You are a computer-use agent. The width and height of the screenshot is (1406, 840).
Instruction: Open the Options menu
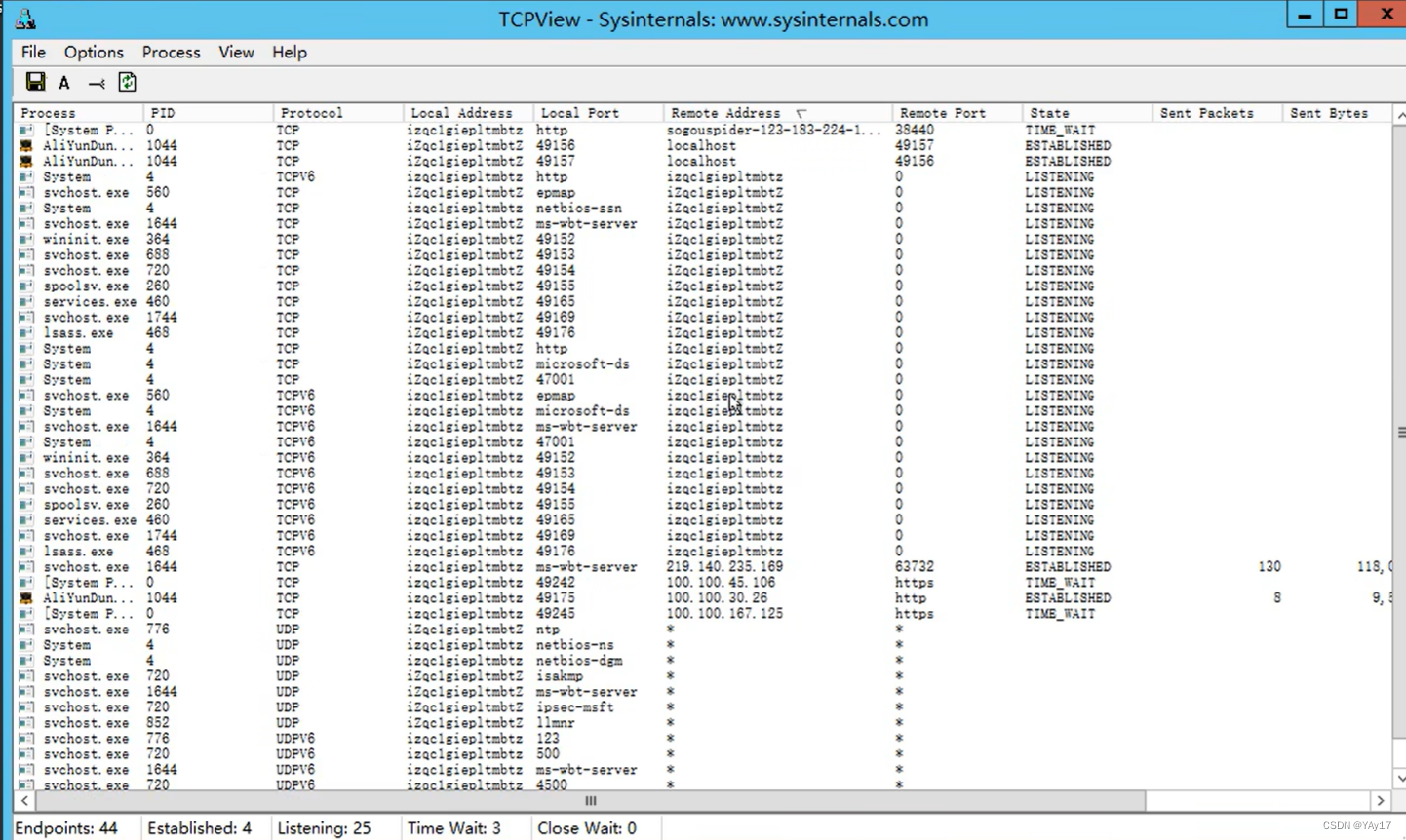pos(94,52)
